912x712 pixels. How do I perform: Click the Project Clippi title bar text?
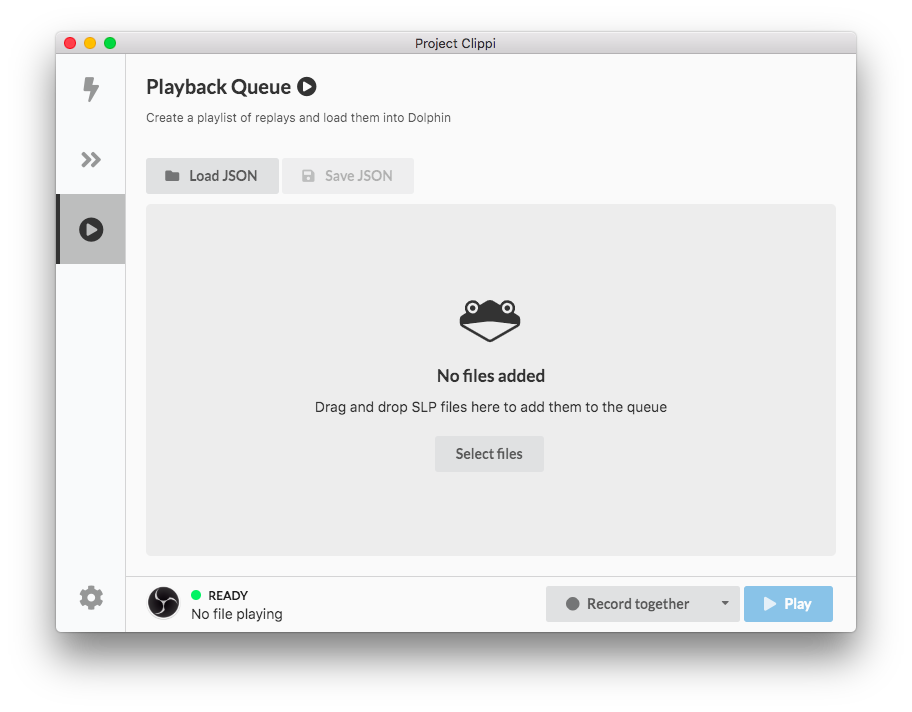coord(455,44)
